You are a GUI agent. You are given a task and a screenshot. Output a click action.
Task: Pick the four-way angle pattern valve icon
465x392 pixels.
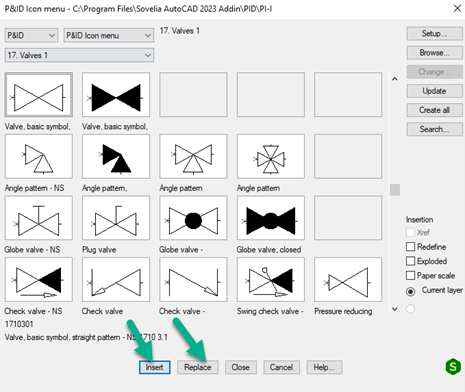tap(271, 156)
